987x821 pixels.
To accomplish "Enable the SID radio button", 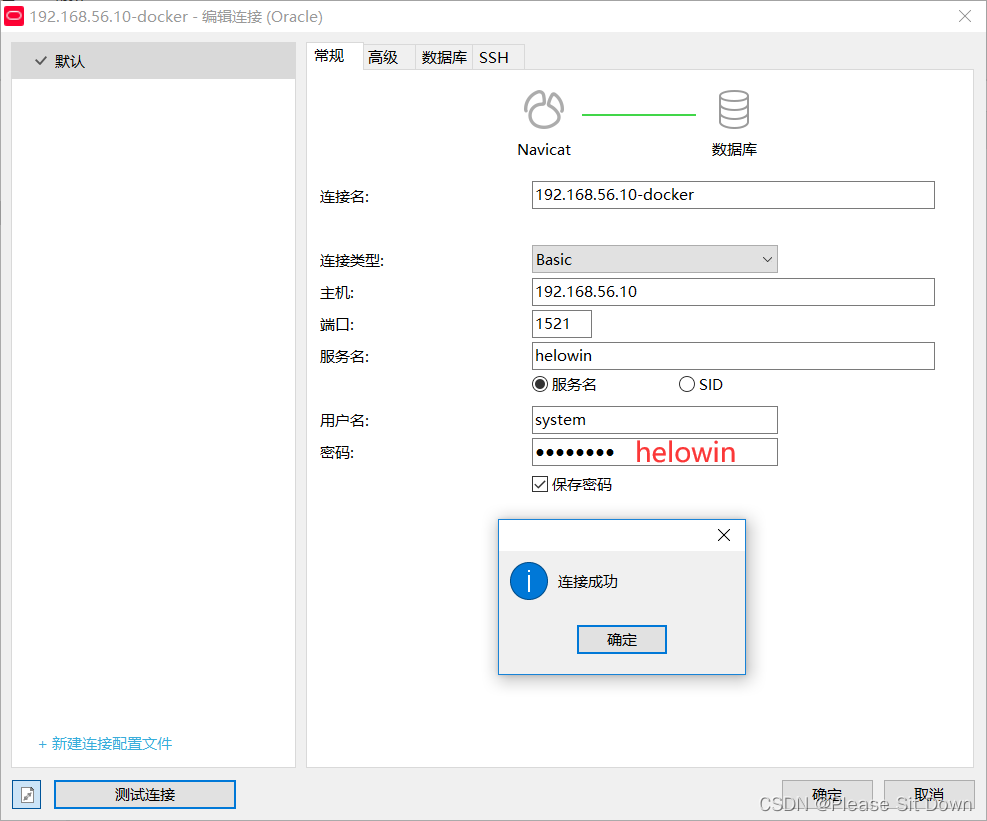I will pyautogui.click(x=687, y=384).
